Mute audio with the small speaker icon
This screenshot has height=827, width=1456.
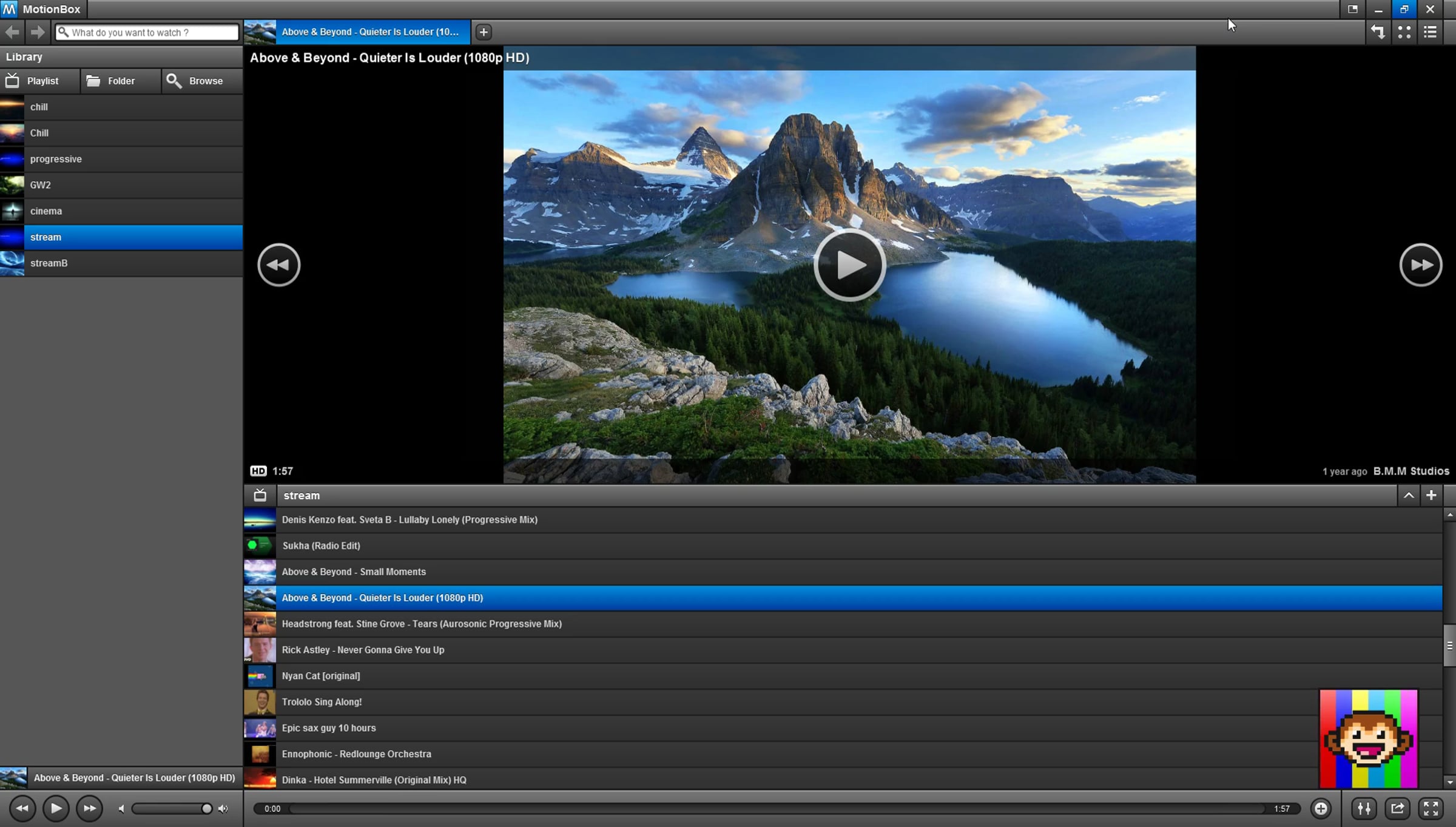pos(121,809)
